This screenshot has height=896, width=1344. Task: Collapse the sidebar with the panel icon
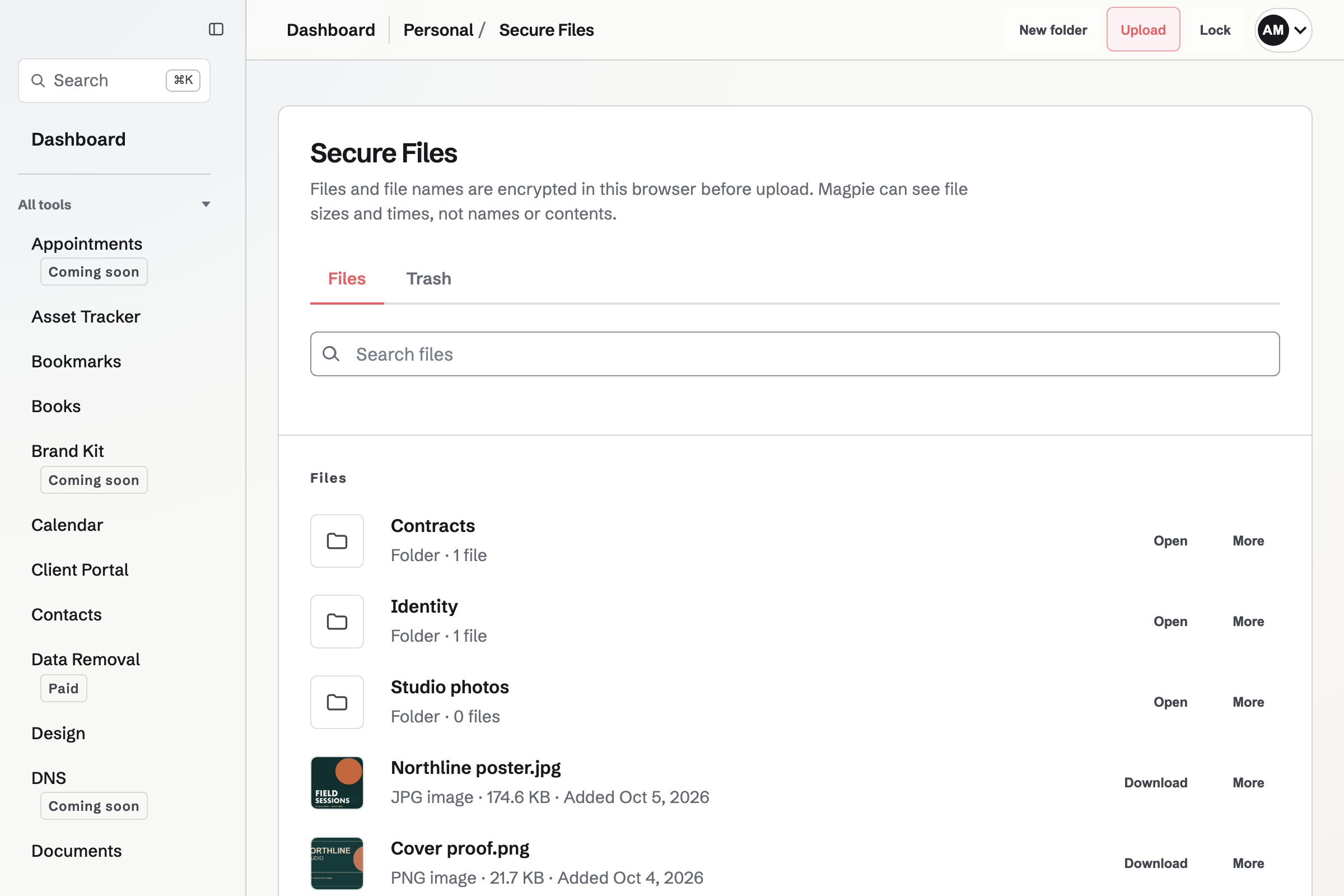[216, 29]
